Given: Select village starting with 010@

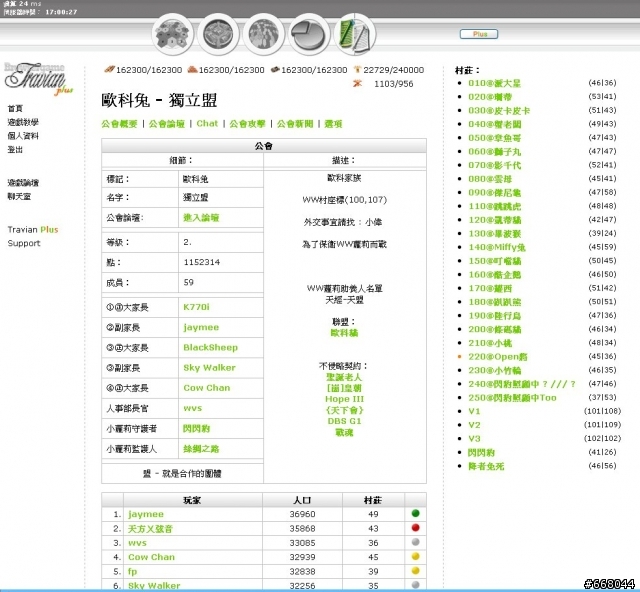Looking at the screenshot, I should [x=494, y=83].
